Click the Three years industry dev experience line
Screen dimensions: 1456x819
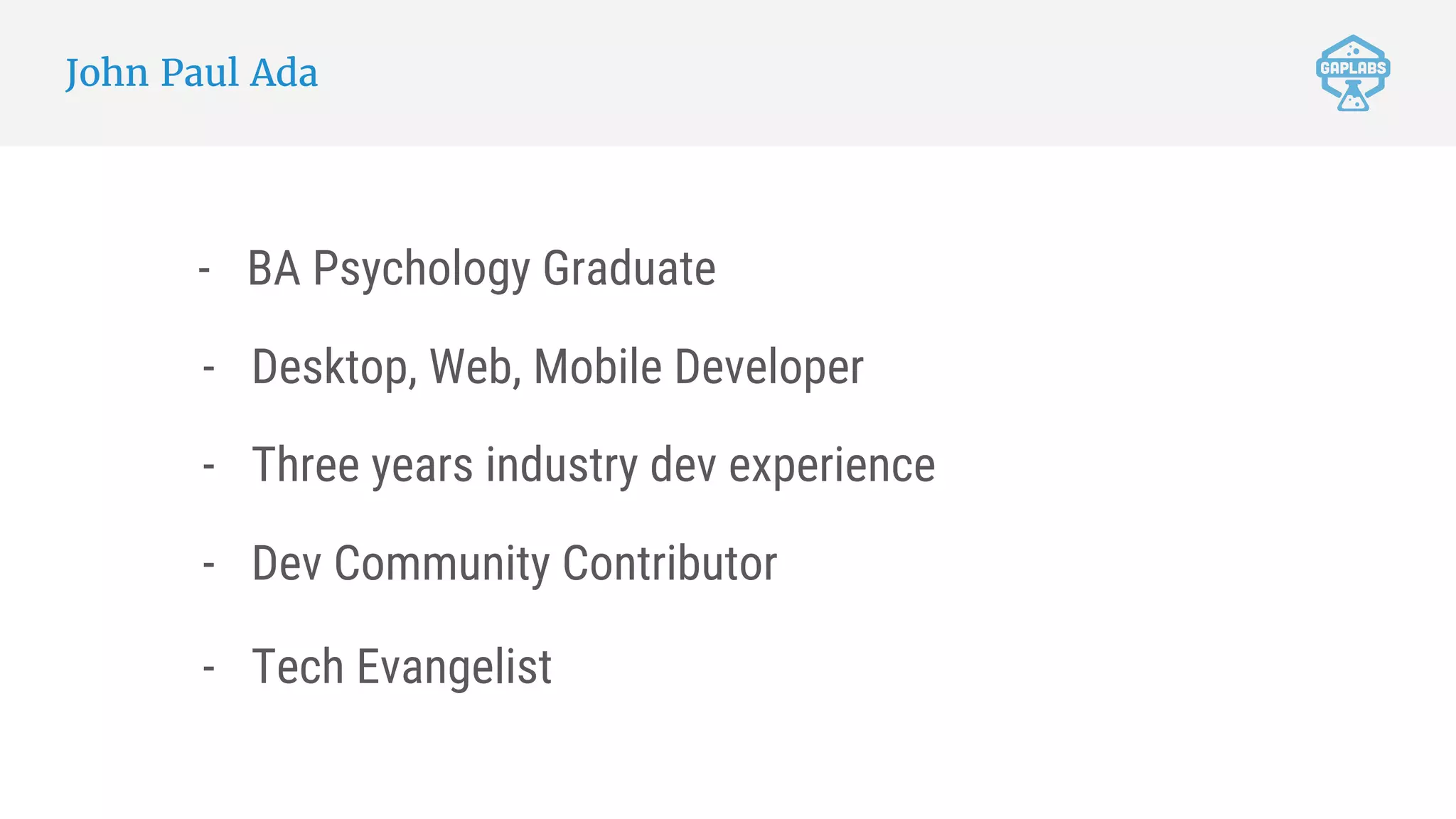coord(593,465)
